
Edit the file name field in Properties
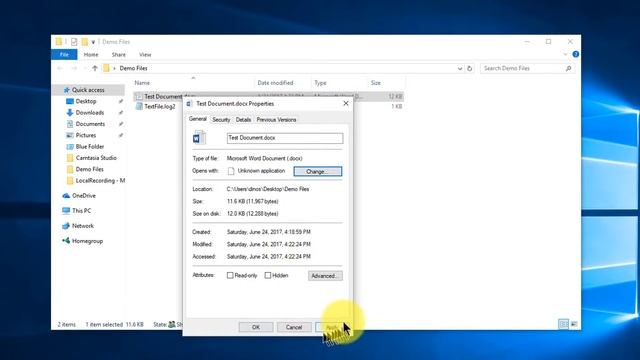click(x=285, y=138)
